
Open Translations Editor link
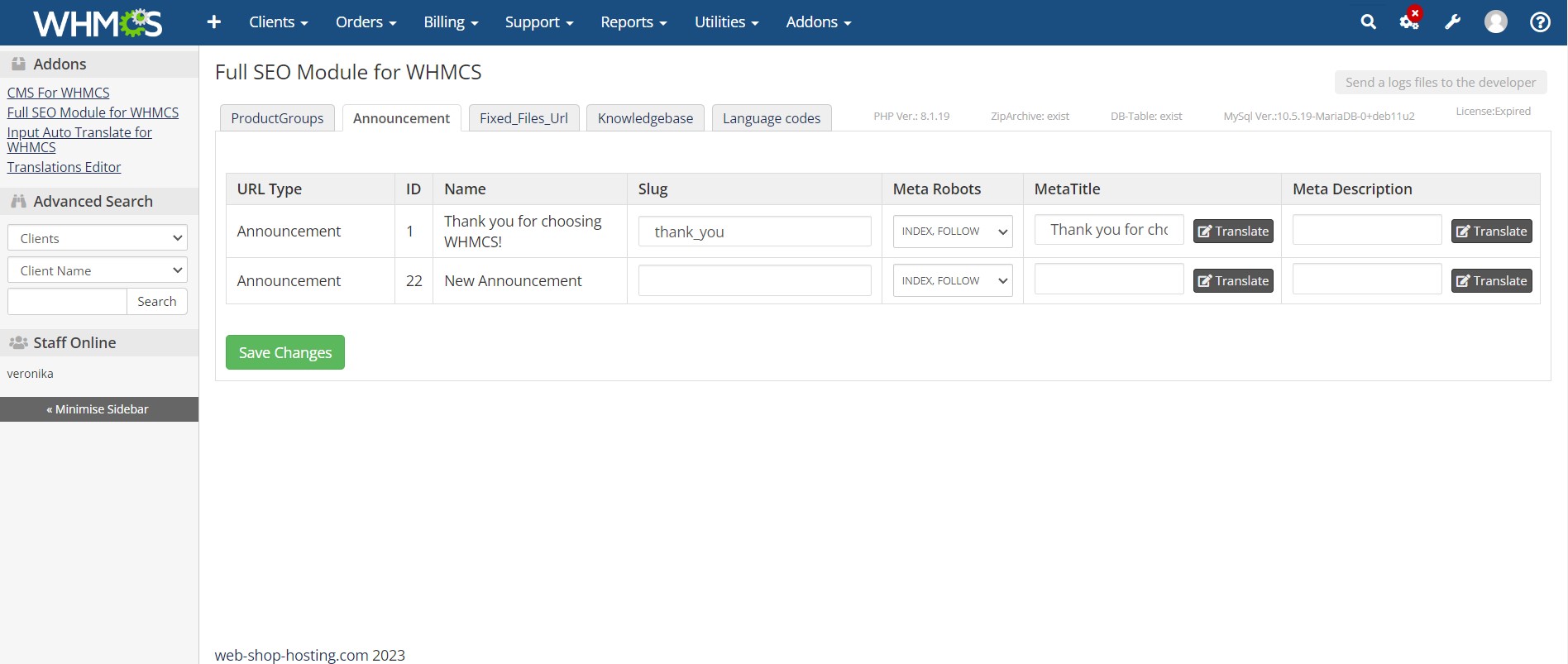pos(64,167)
